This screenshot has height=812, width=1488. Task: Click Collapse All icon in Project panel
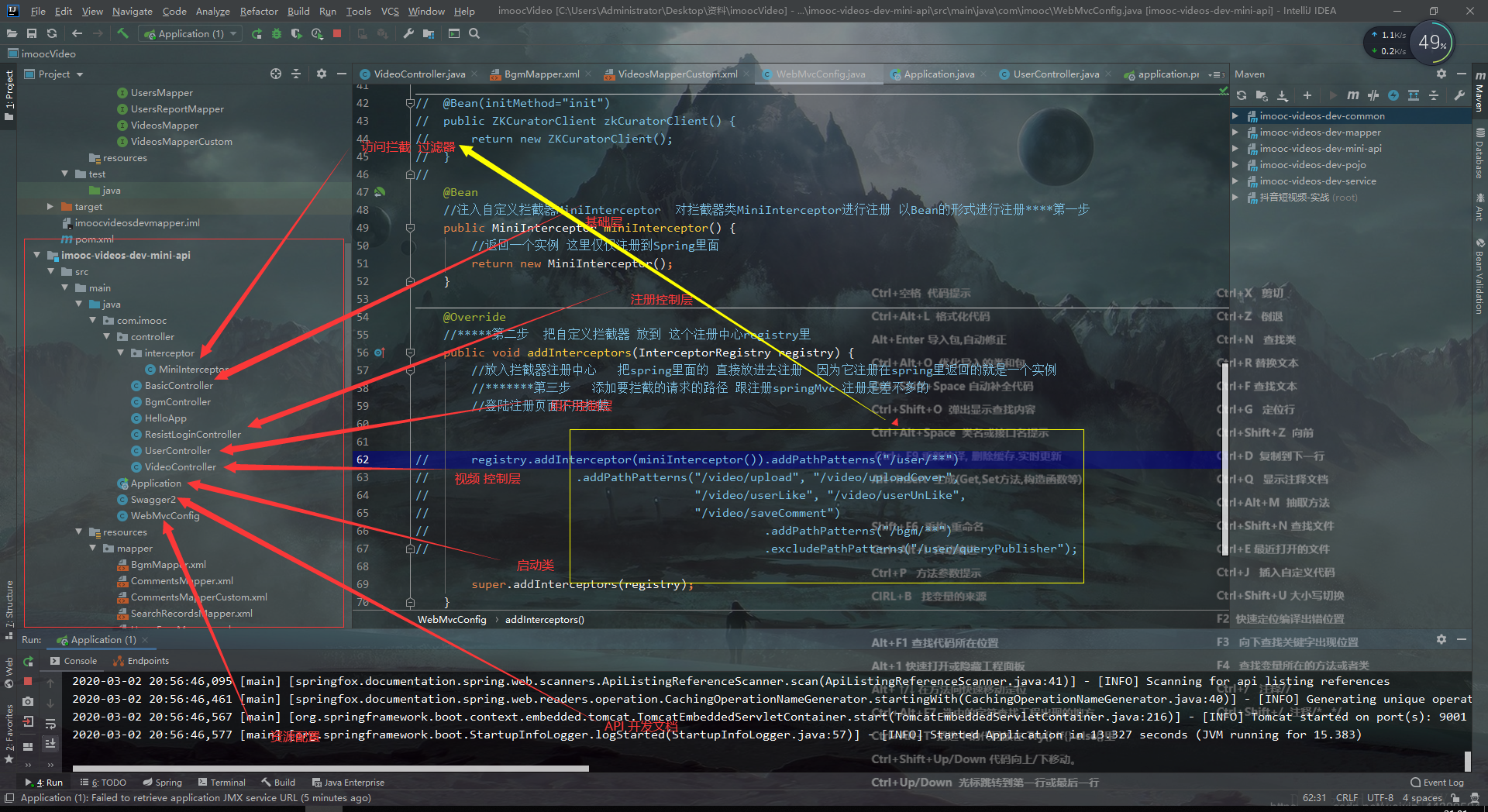coord(296,74)
